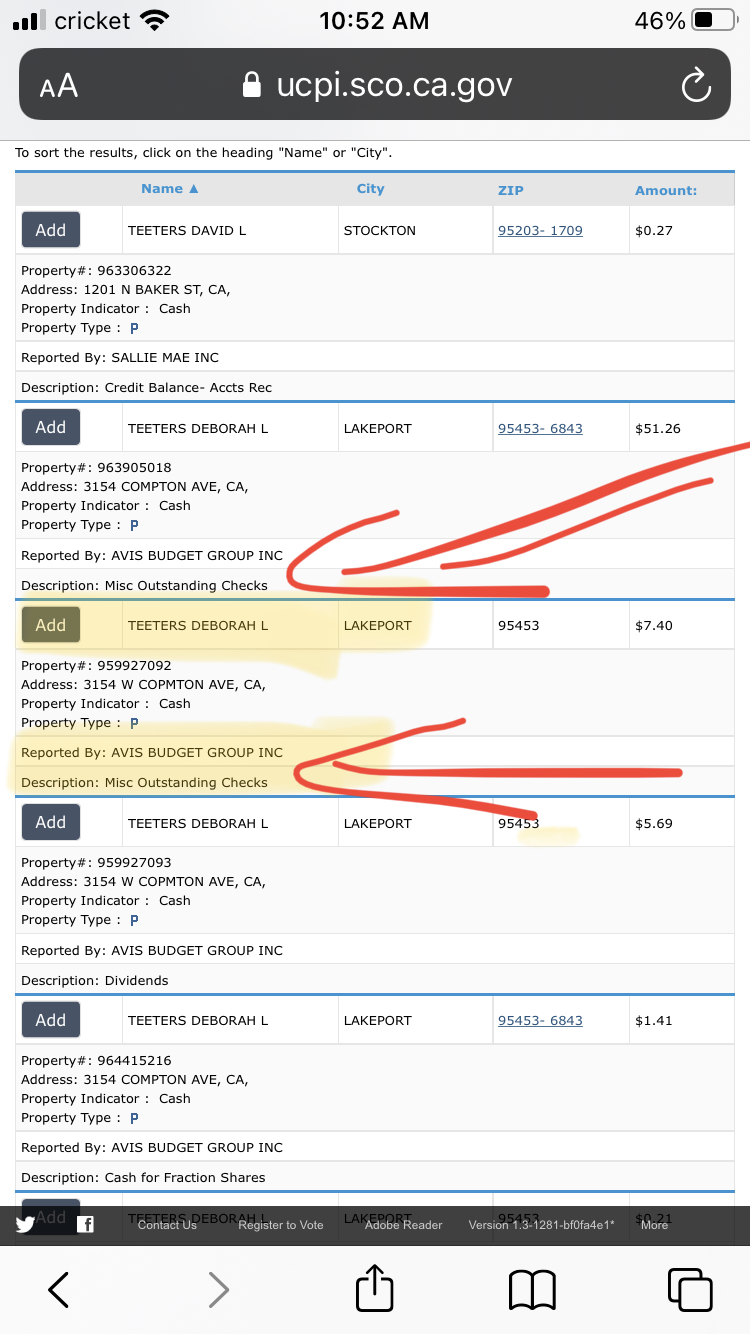Screen dimensions: 750x1334
Task: Open the Safari share sheet icon
Action: (x=375, y=1287)
